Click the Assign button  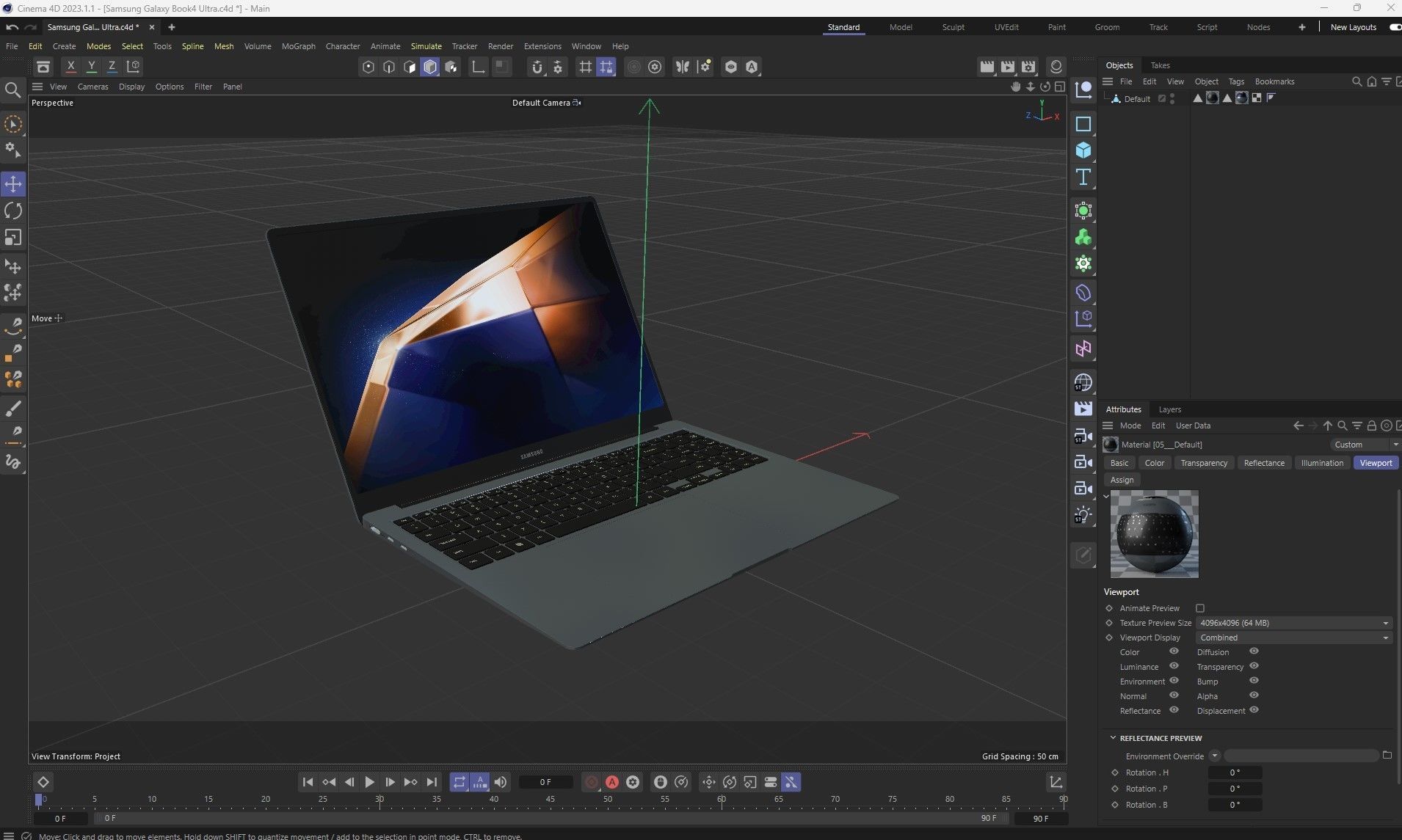[x=1122, y=480]
